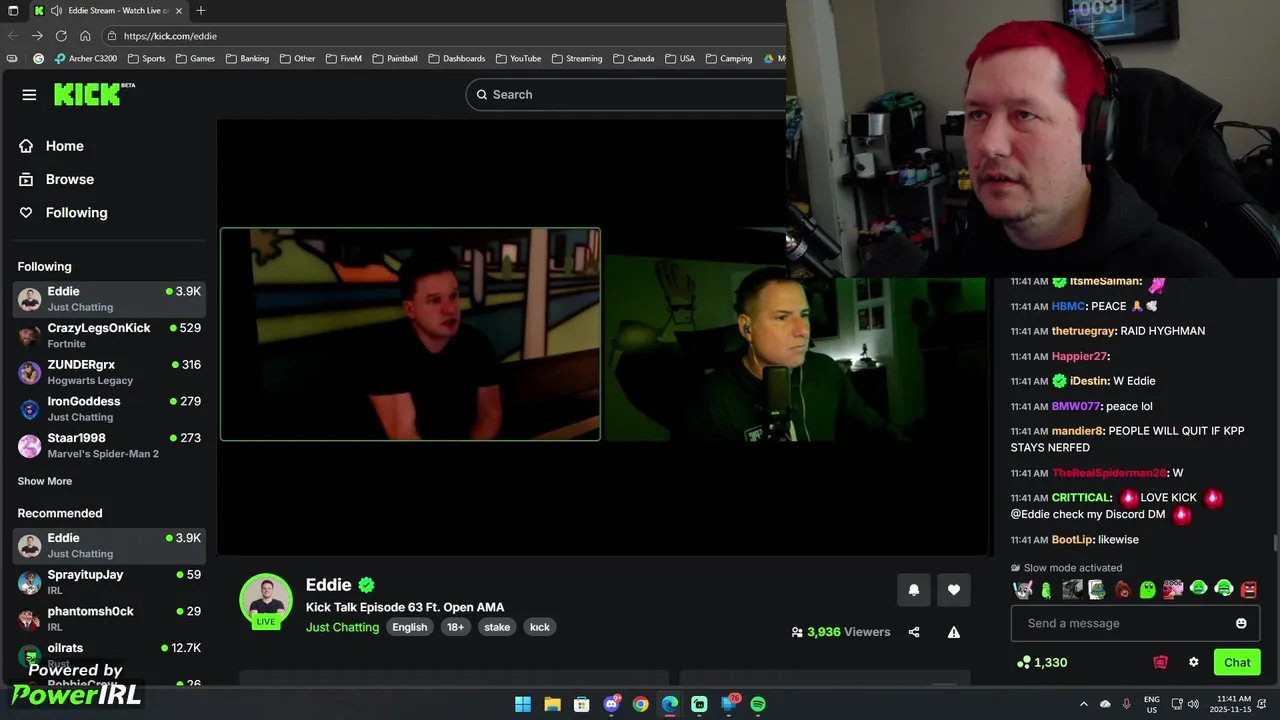Click the 18+ tag

pyautogui.click(x=455, y=627)
